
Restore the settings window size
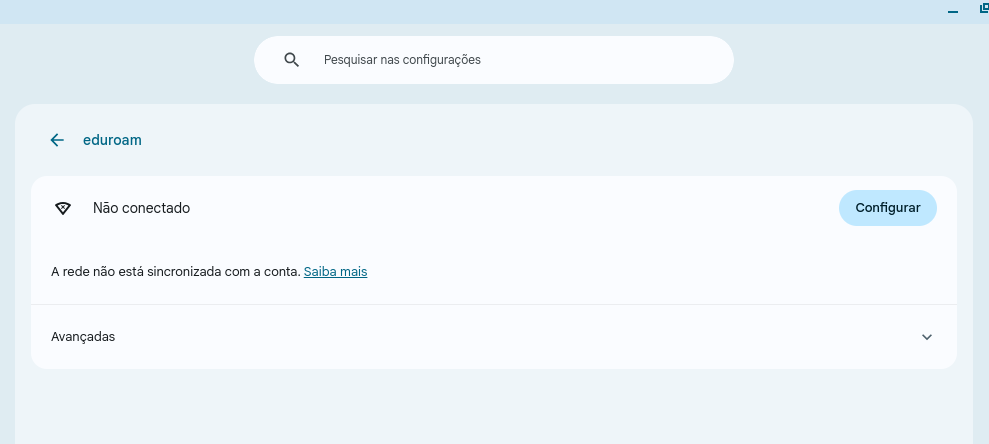pos(984,8)
